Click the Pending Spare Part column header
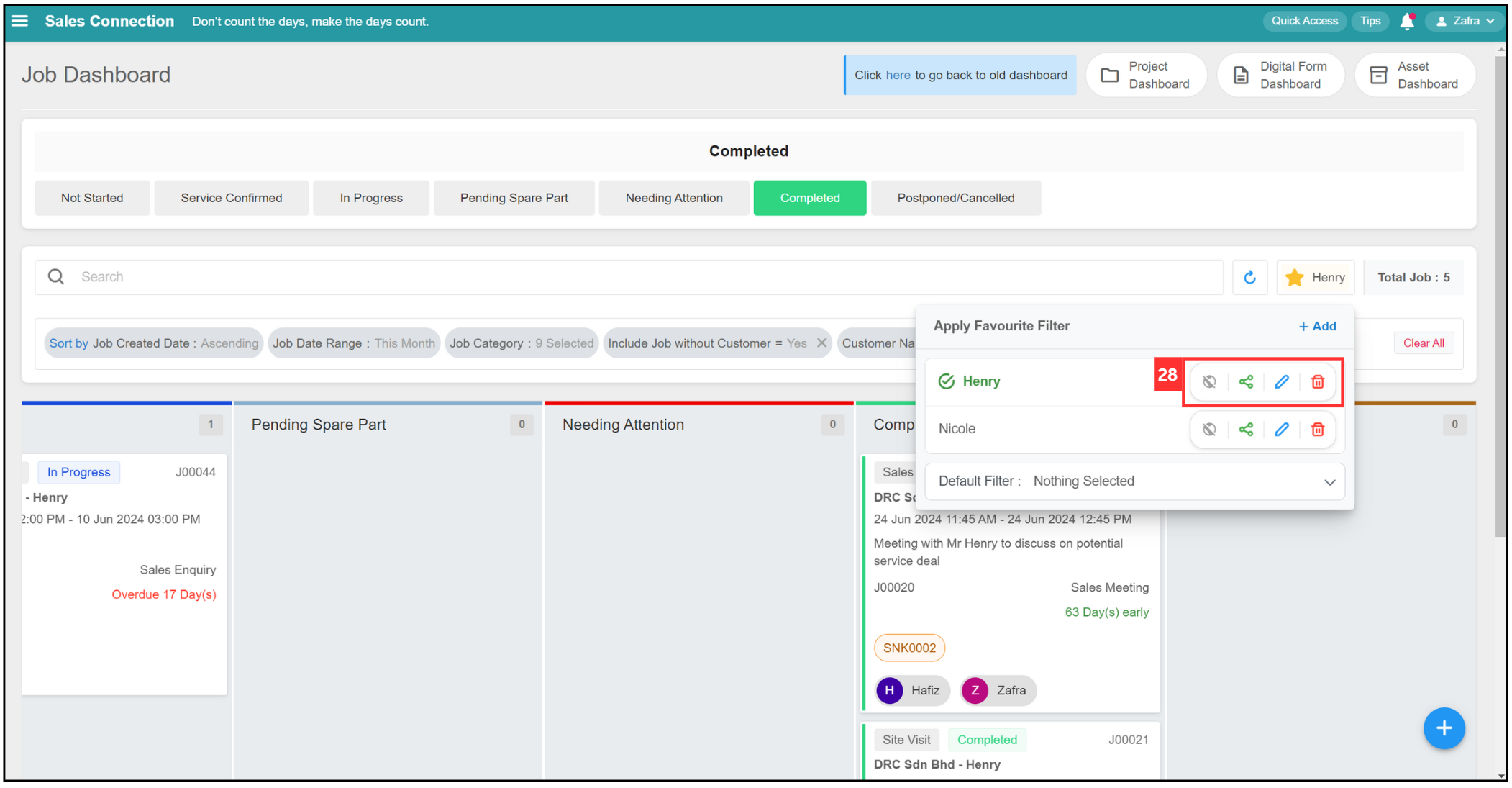 tap(319, 425)
